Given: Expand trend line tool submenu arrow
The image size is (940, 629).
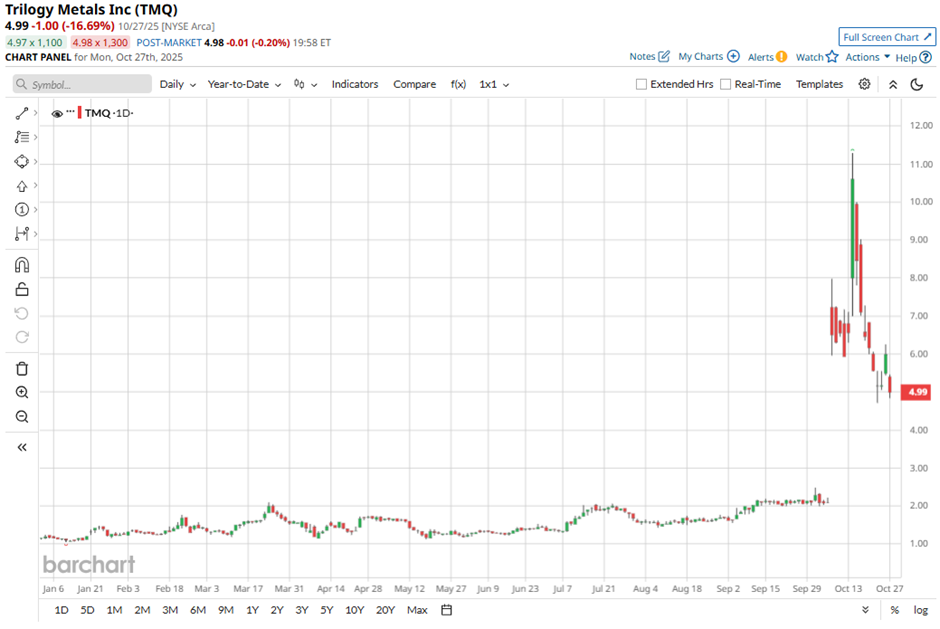Looking at the screenshot, I should tap(35, 113).
